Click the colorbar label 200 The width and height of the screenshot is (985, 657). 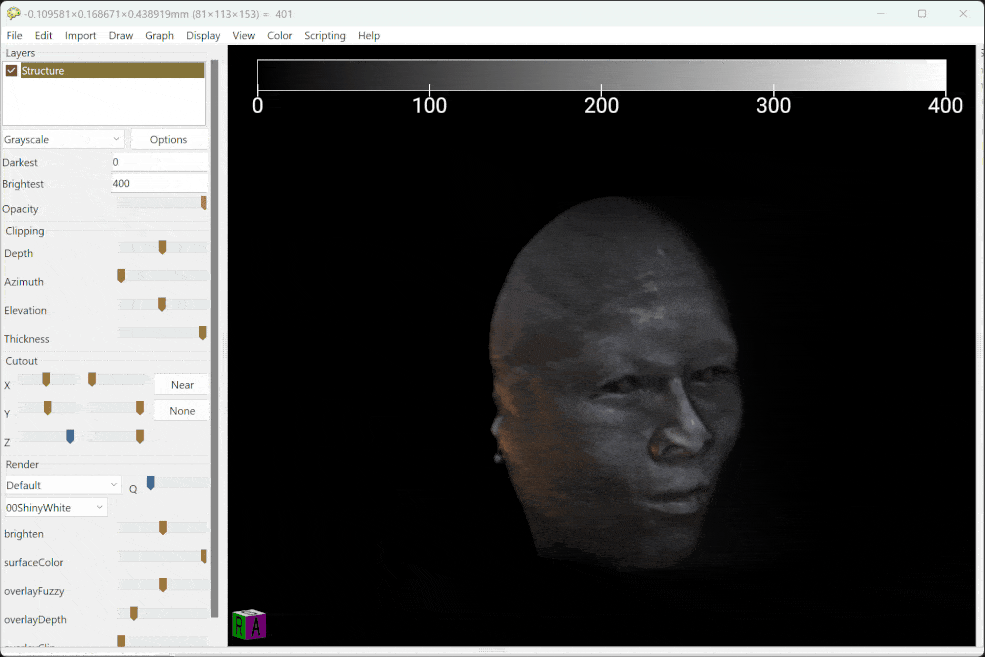point(601,106)
